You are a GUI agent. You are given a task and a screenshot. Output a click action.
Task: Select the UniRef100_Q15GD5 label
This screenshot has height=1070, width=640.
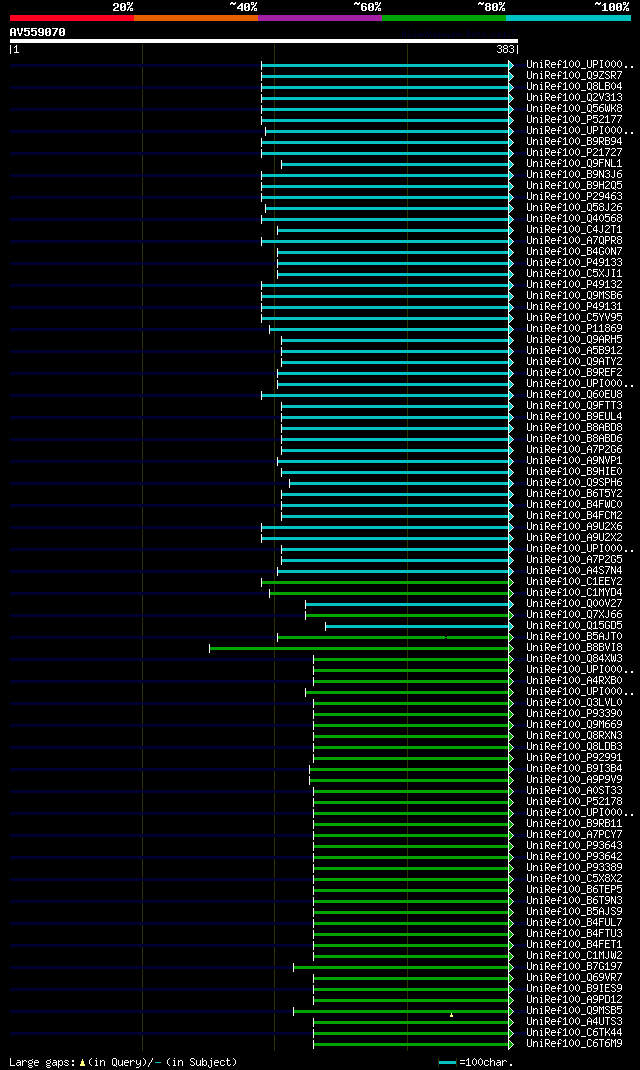[x=574, y=626]
